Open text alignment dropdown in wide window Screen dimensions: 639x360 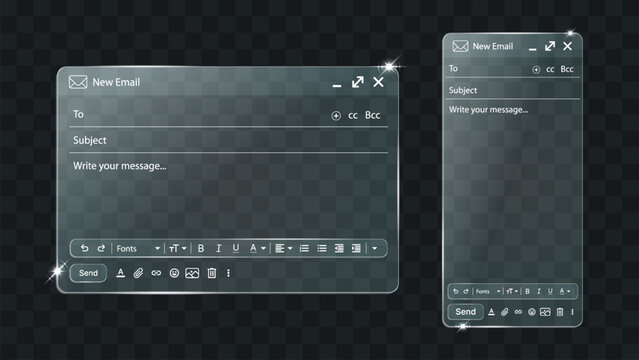coord(284,248)
